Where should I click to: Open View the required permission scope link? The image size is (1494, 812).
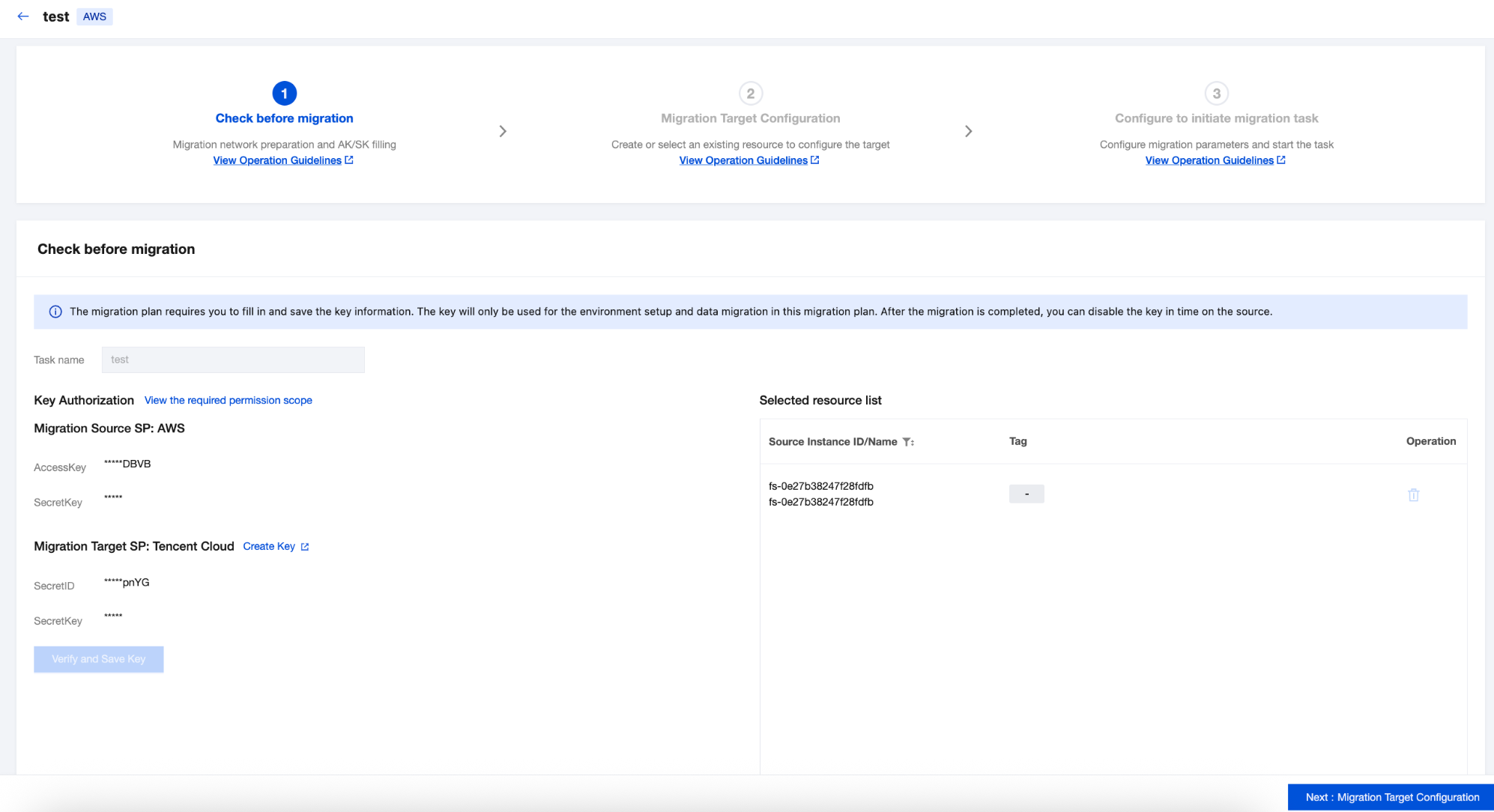(x=228, y=400)
